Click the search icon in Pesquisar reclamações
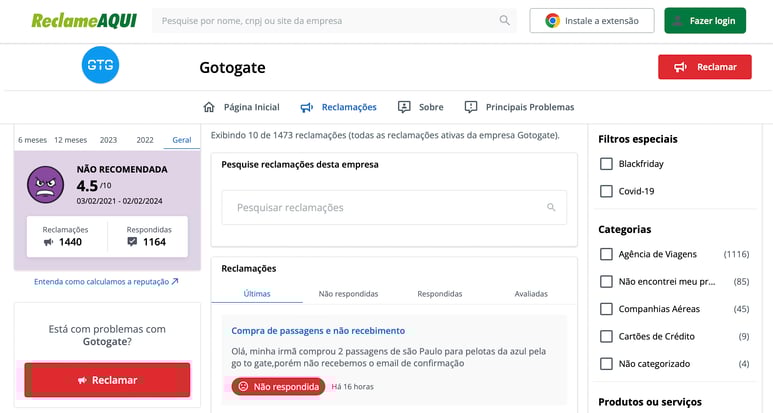Image resolution: width=773 pixels, height=413 pixels. click(551, 207)
